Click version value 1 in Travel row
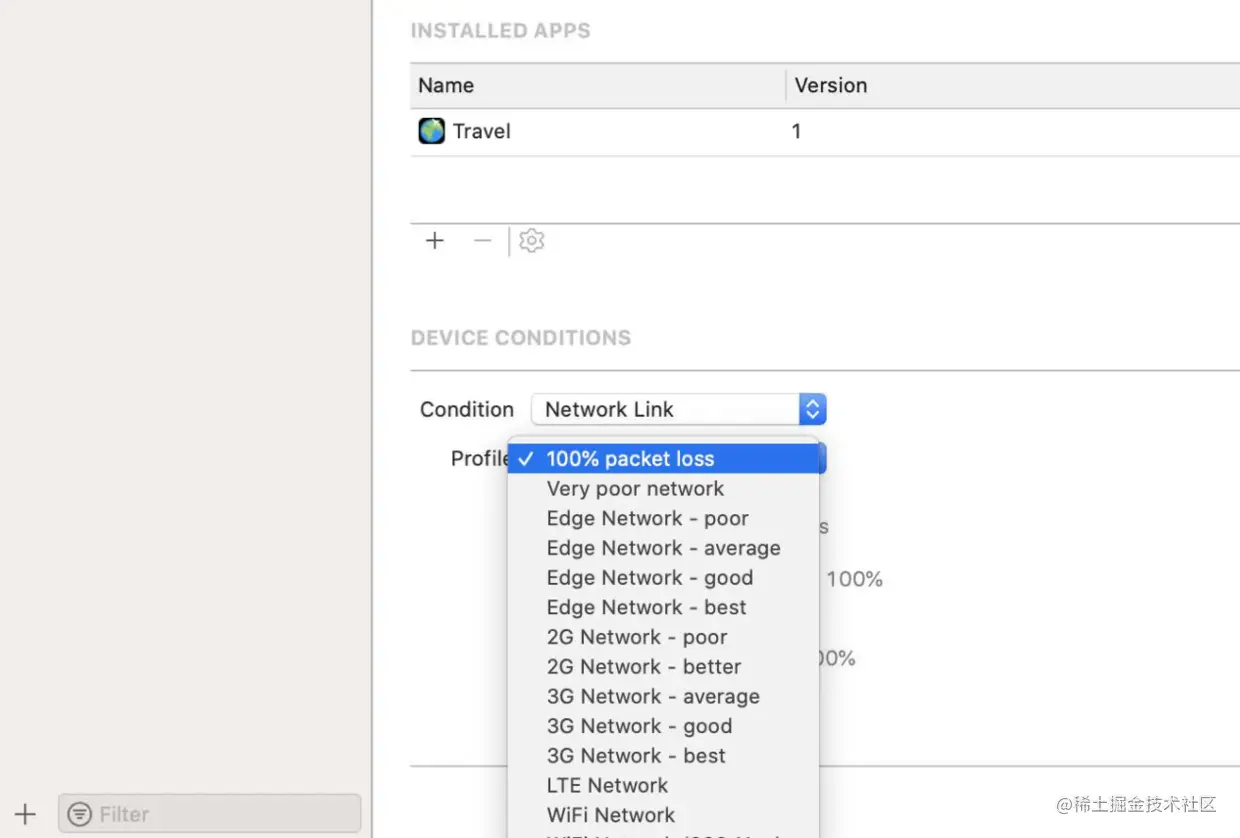The image size is (1240, 838). 796,131
